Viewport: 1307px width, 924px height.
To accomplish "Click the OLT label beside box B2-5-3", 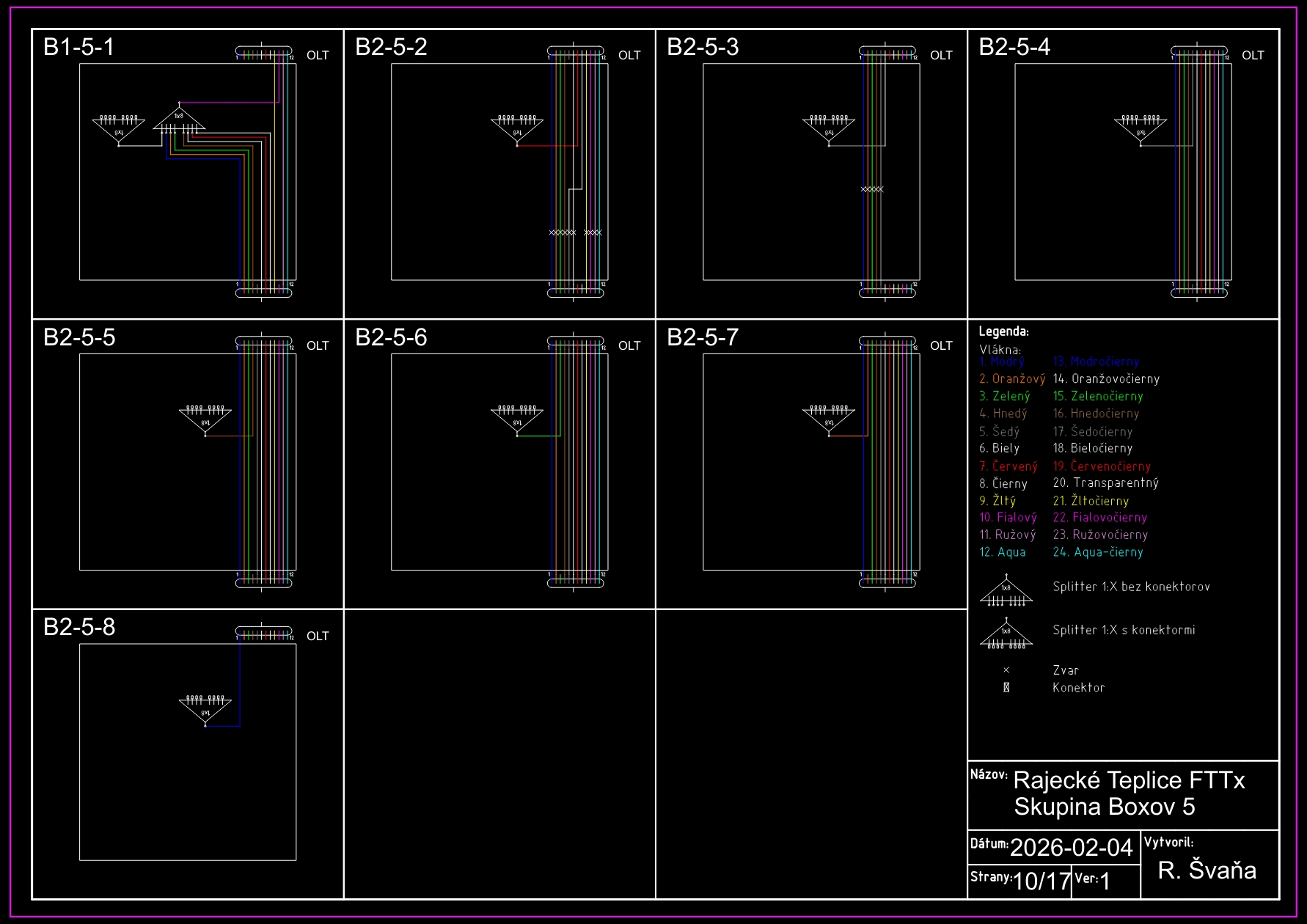I will click(941, 56).
